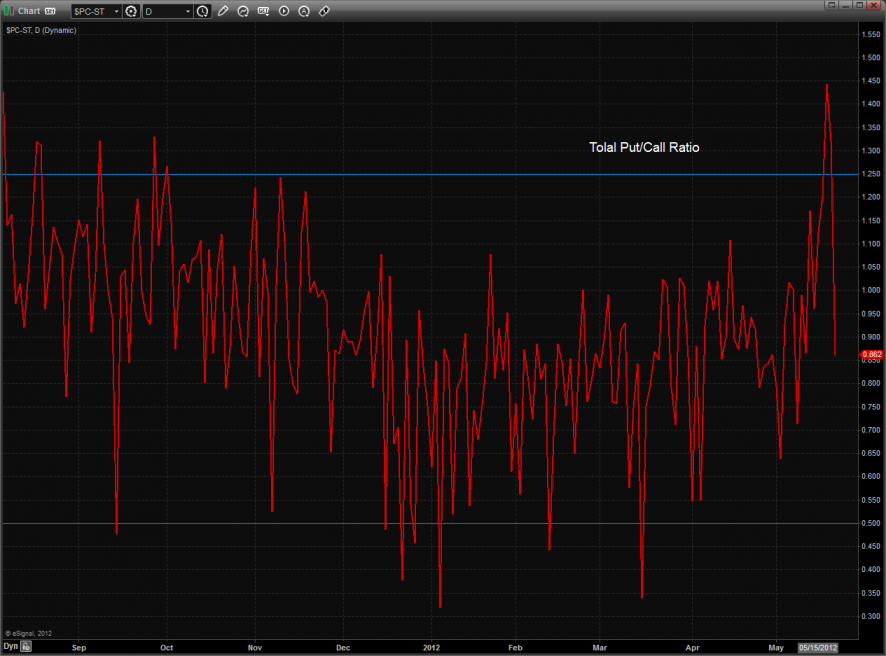Select the lower blue line at 0.500
The height and width of the screenshot is (656, 886).
point(429,524)
